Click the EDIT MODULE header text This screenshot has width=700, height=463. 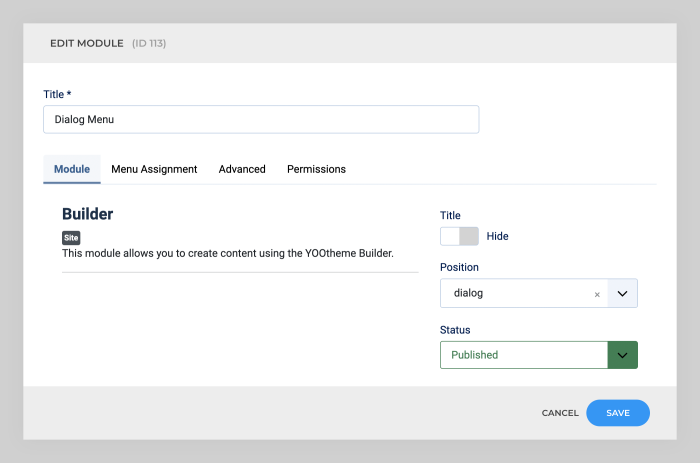87,43
